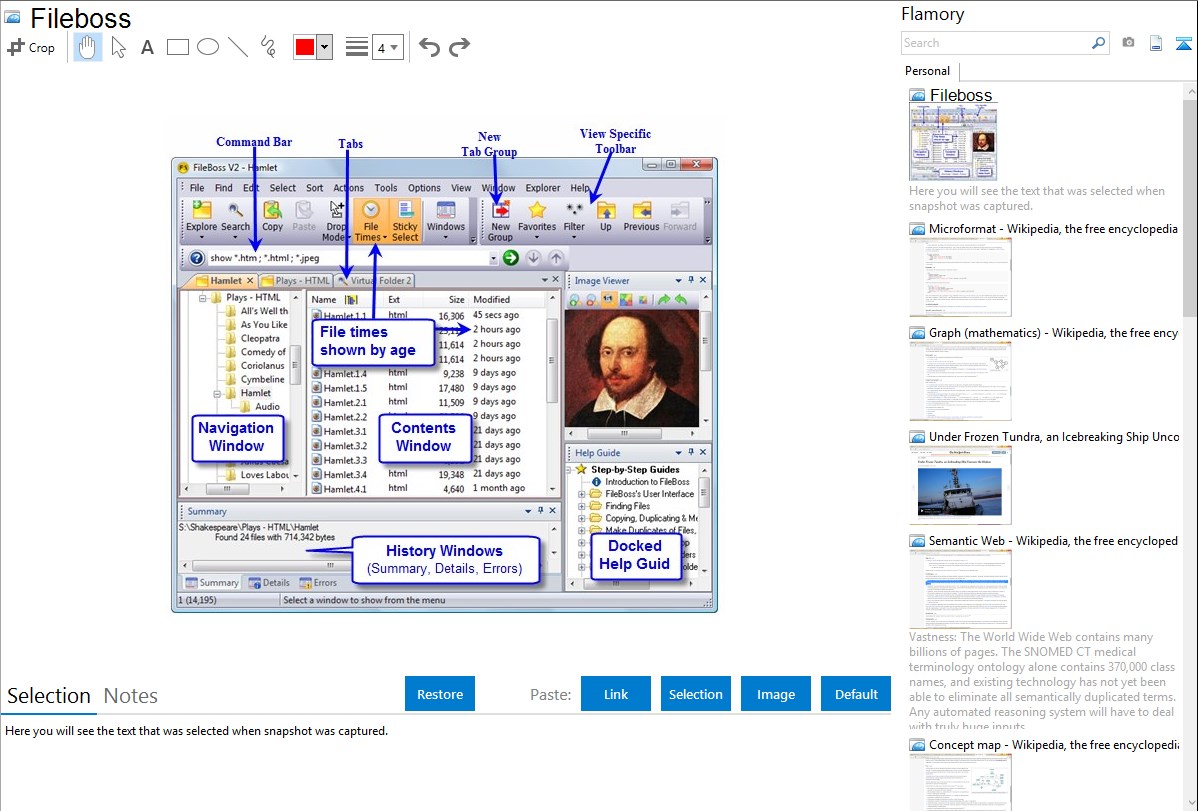Open File menu in FileBoss snapshot

(x=196, y=187)
